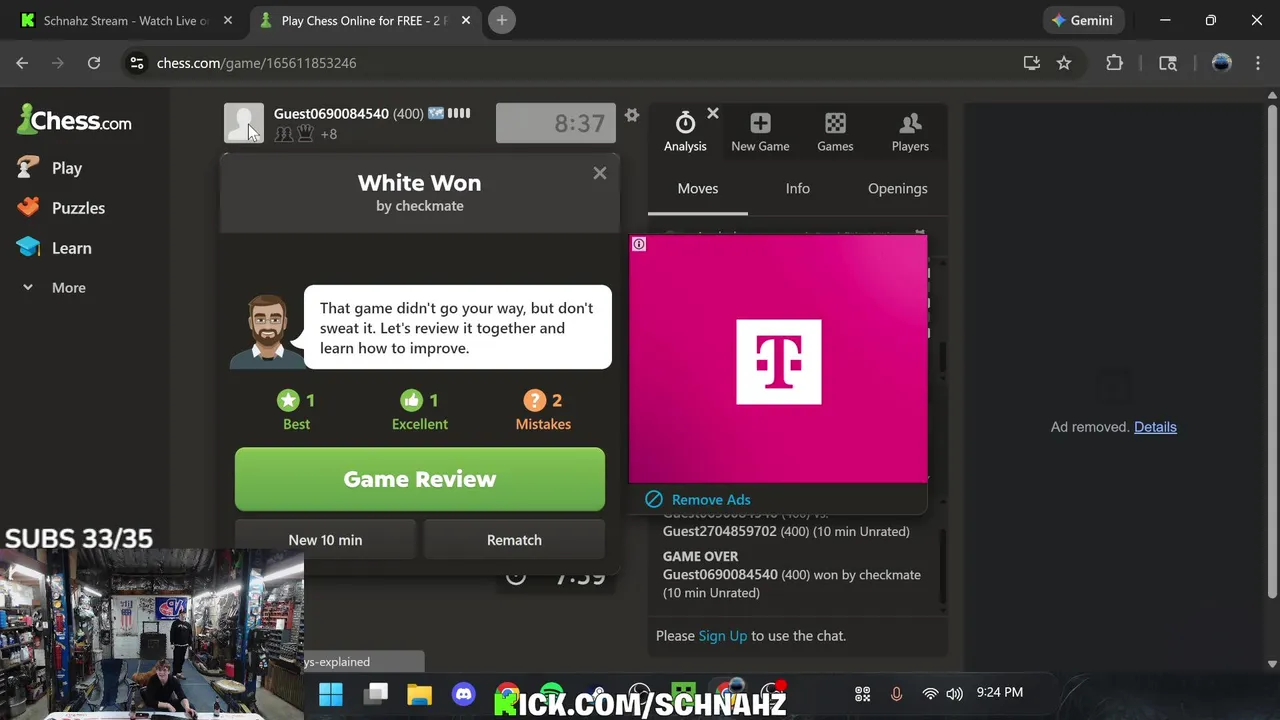
Task: Click the Remove Ads link
Action: click(711, 499)
